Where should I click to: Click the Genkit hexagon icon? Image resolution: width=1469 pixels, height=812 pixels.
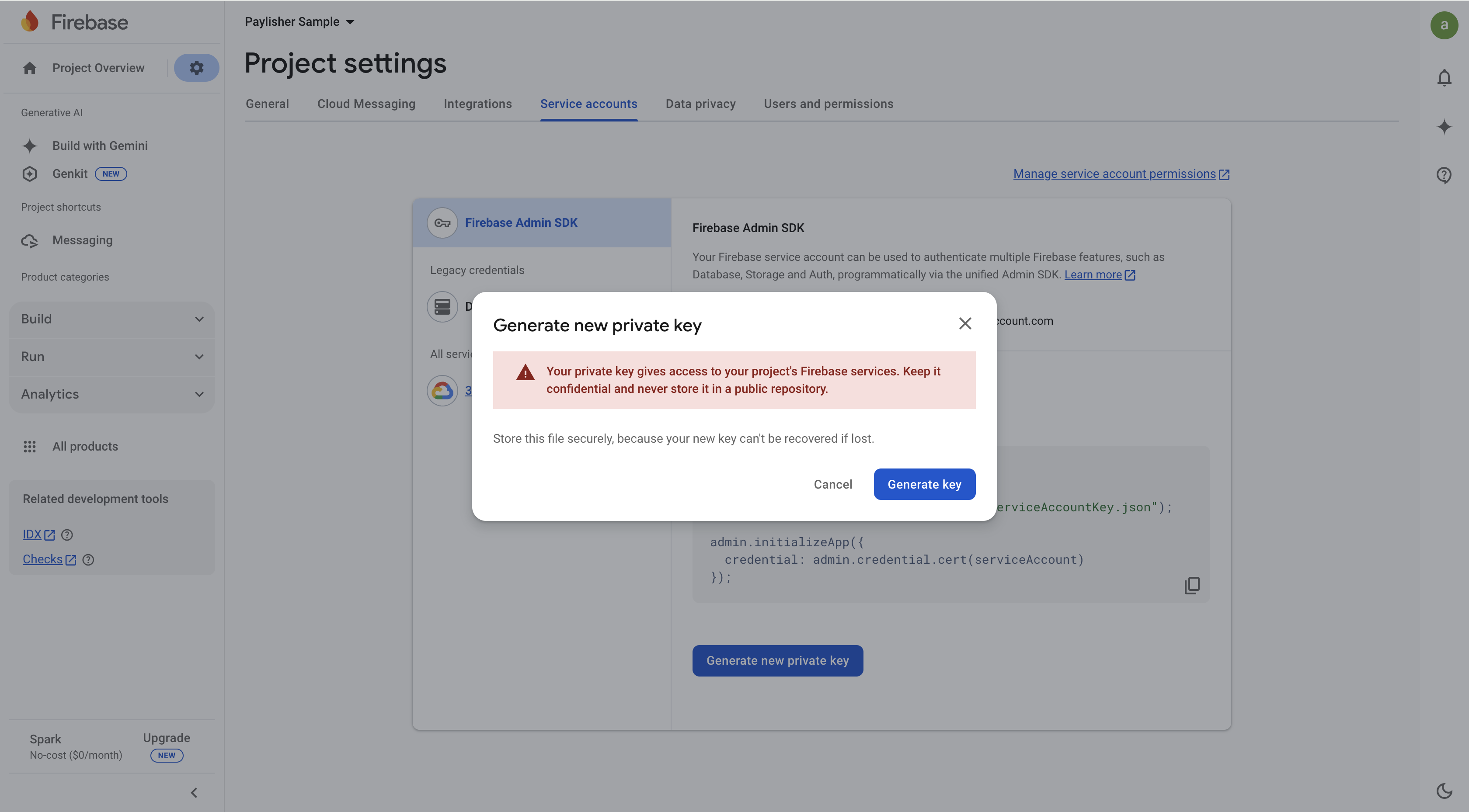30,174
